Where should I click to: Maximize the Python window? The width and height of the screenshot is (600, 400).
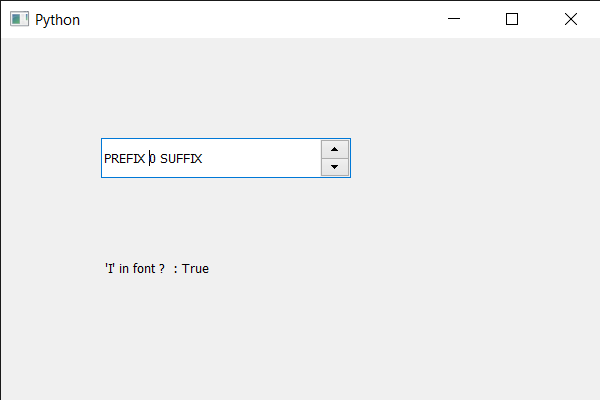coord(512,19)
